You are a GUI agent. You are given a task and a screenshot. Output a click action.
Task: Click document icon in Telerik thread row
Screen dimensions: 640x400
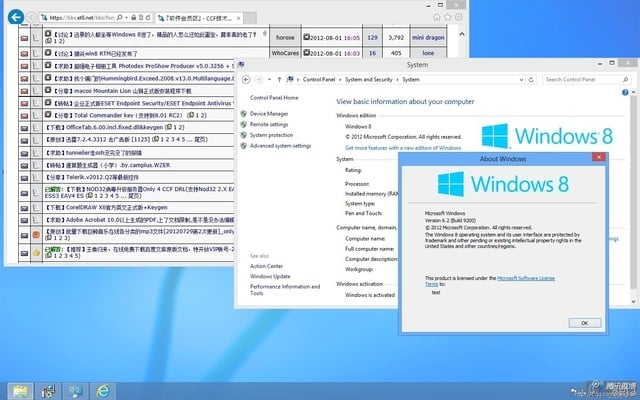[x=36, y=178]
